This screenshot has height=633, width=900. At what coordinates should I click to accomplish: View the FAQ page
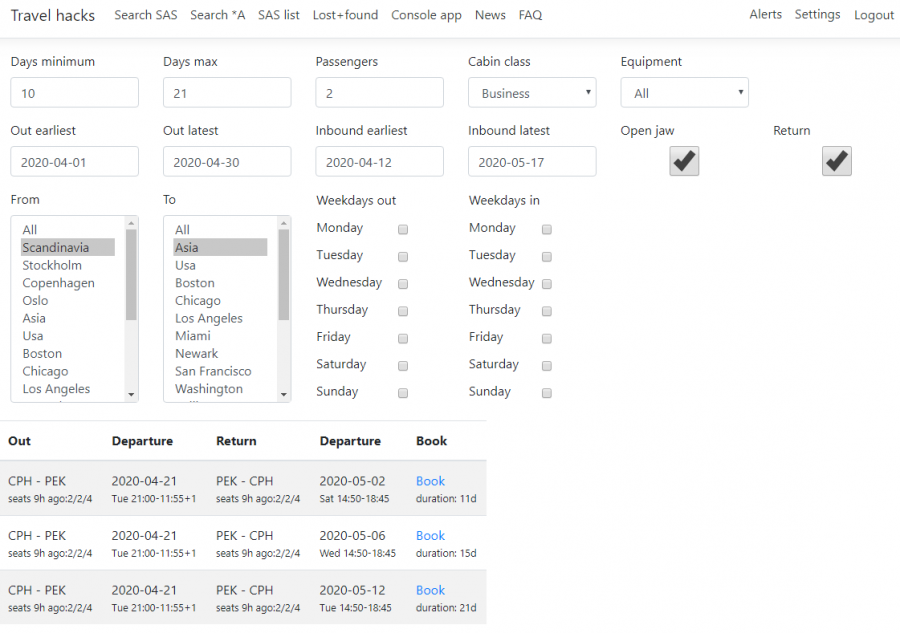530,15
